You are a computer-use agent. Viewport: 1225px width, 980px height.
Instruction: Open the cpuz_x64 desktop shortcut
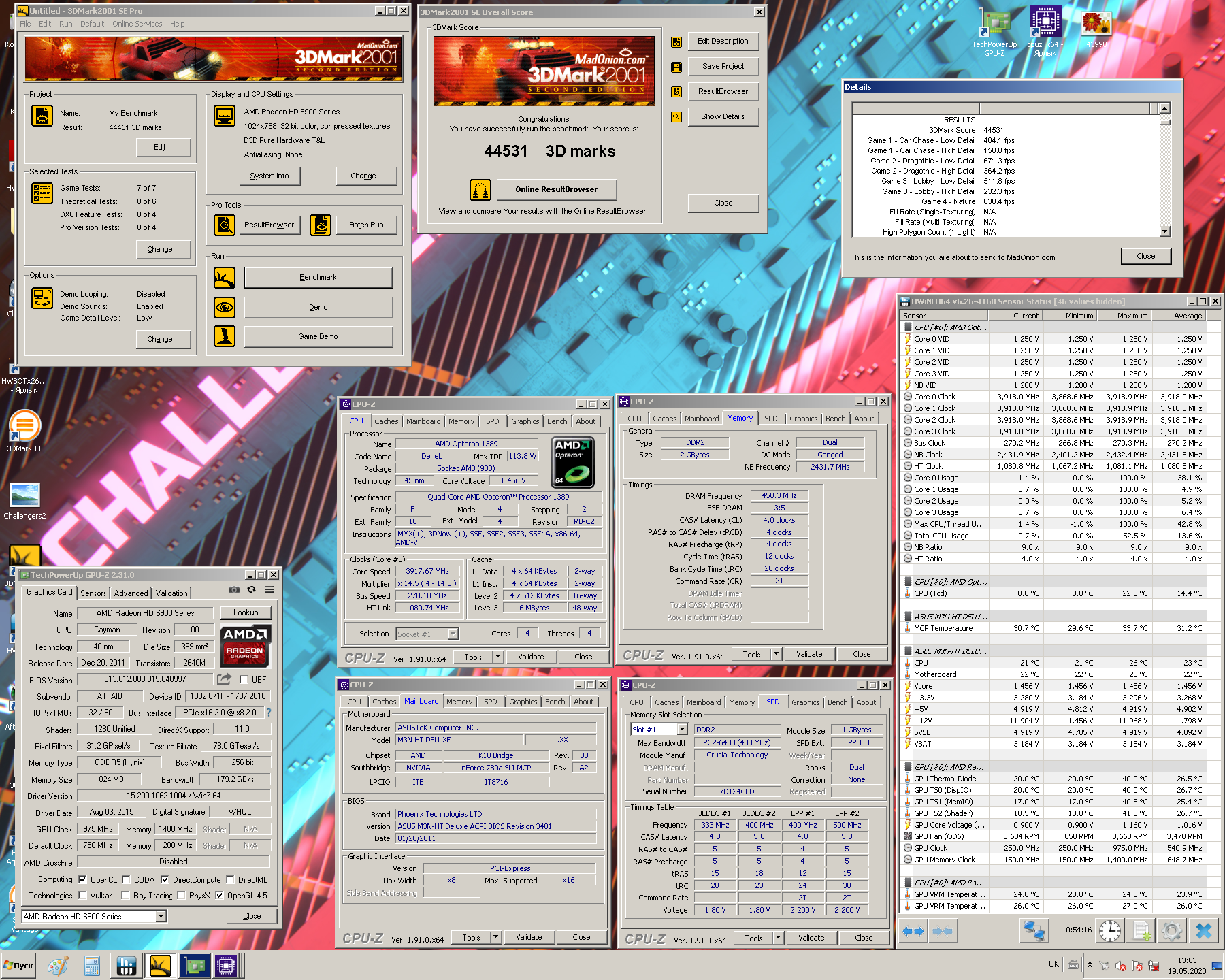(1045, 31)
